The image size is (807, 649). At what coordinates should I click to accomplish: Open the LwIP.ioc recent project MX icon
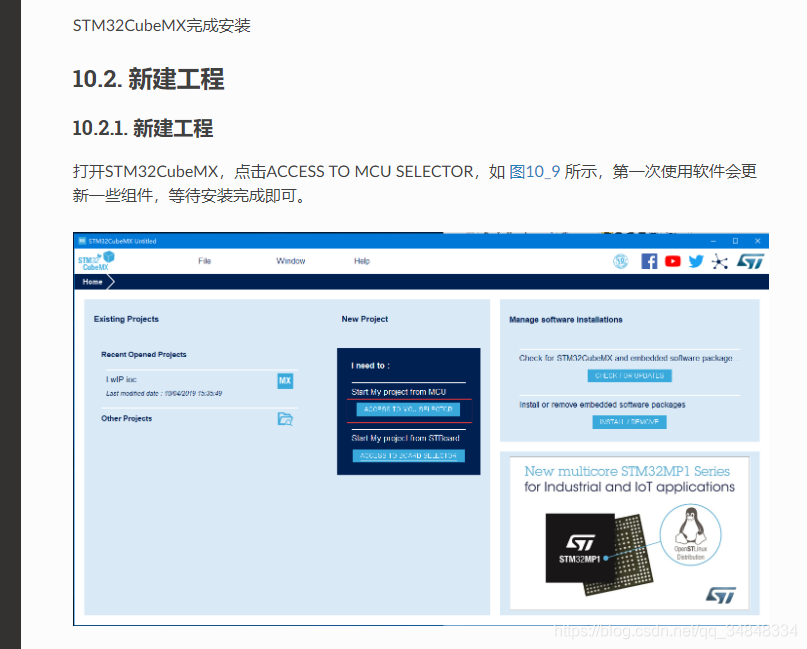pos(285,381)
